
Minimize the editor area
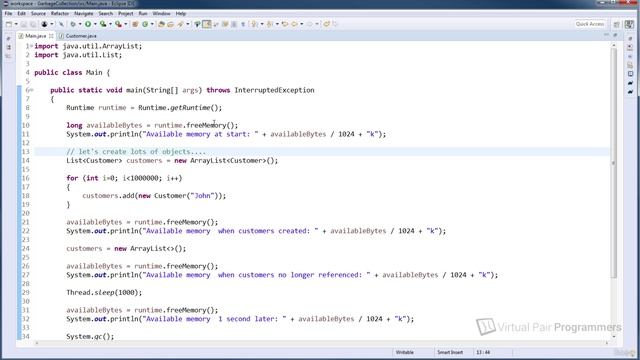(x=606, y=36)
